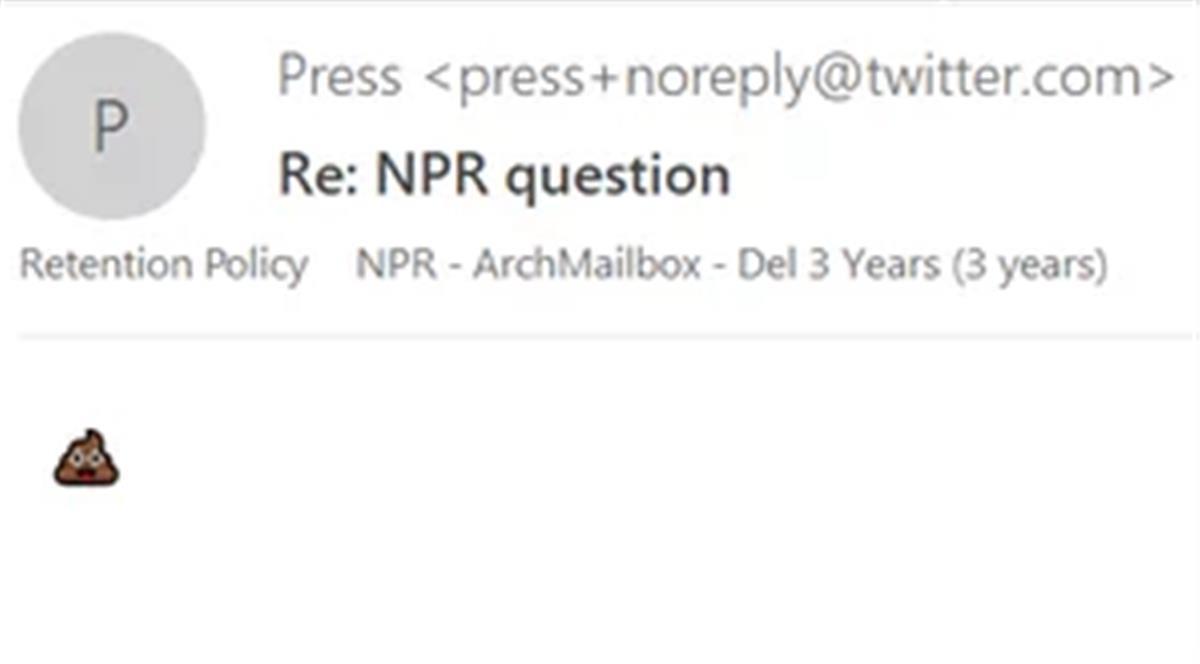Viewport: 1200px width, 664px height.
Task: Click the letter P inside the avatar
Action: coord(111,127)
